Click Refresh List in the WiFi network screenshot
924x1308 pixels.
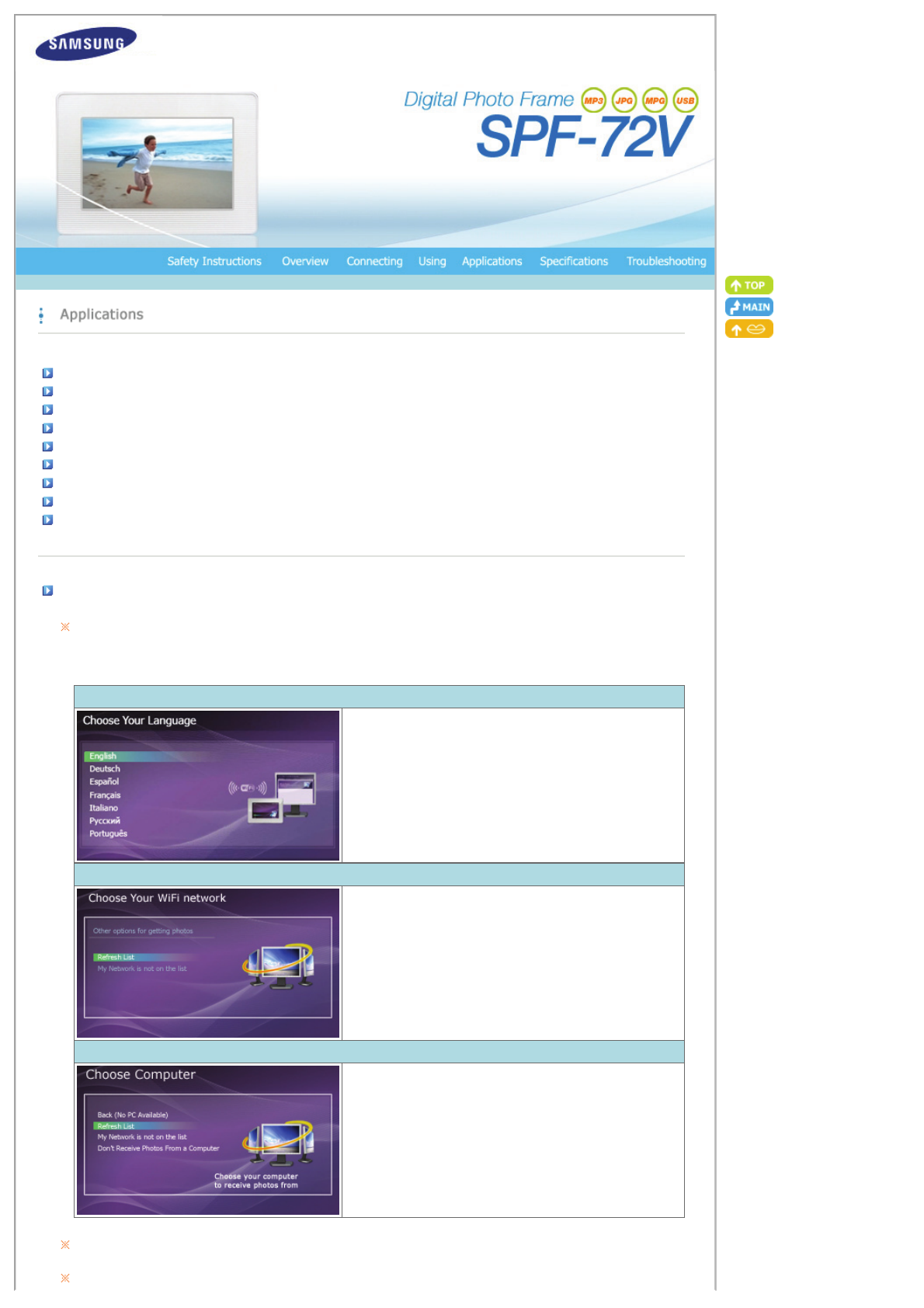point(116,957)
